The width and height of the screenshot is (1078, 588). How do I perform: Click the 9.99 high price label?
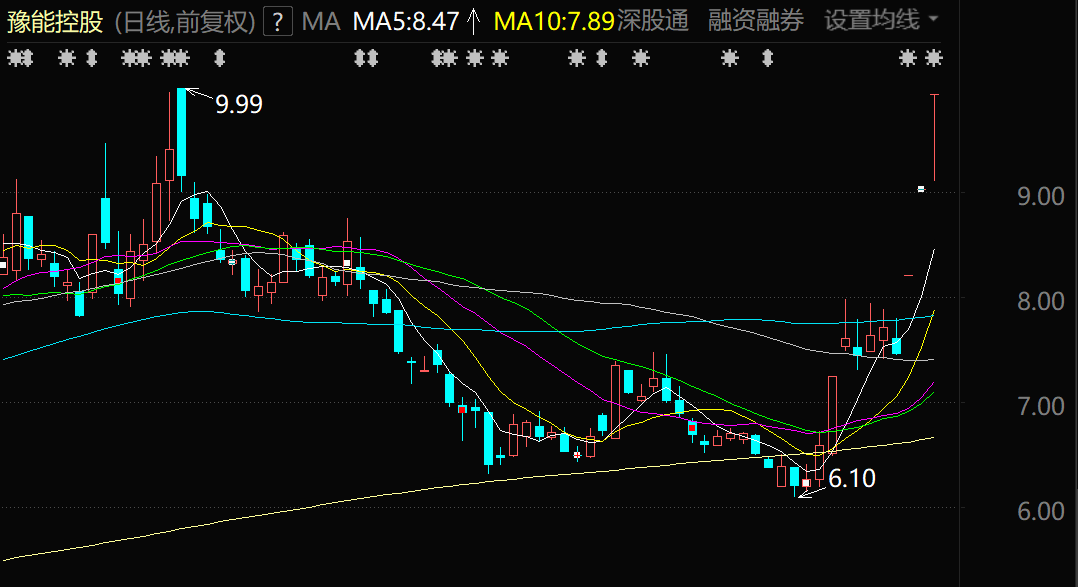[x=239, y=104]
